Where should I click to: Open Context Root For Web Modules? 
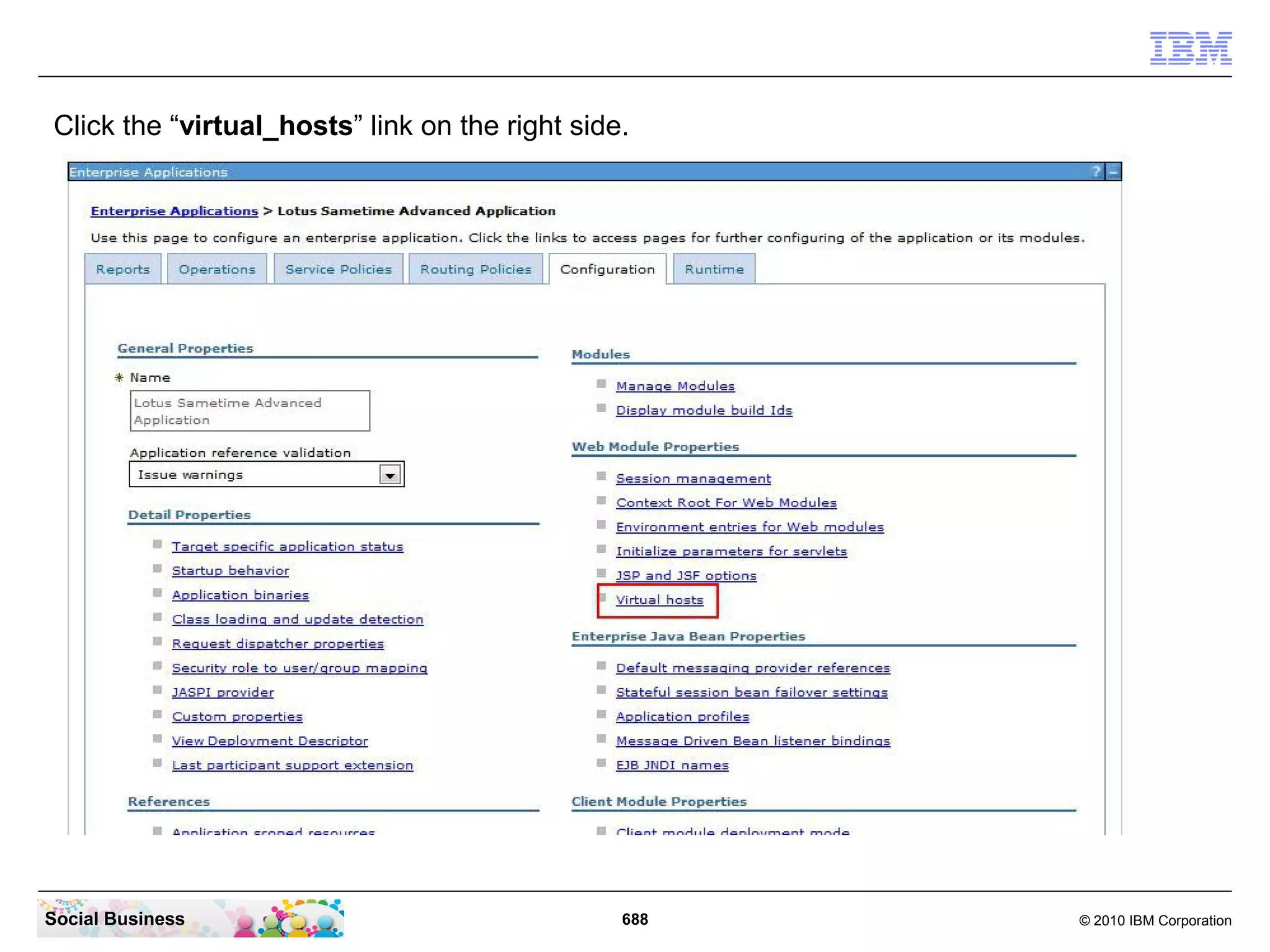point(726,503)
